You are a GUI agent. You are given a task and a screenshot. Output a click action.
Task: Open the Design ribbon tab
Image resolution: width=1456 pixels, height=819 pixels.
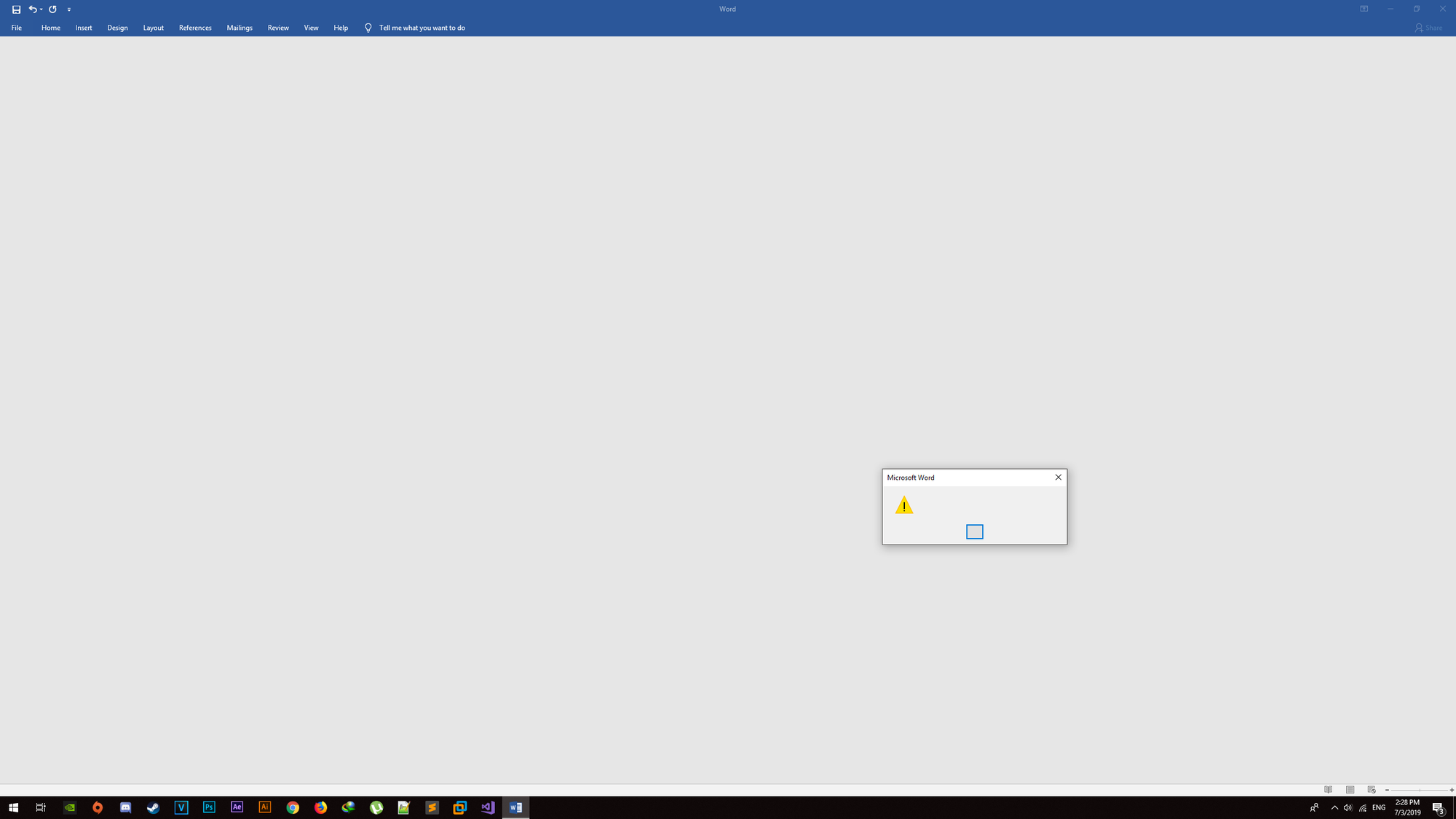117,28
